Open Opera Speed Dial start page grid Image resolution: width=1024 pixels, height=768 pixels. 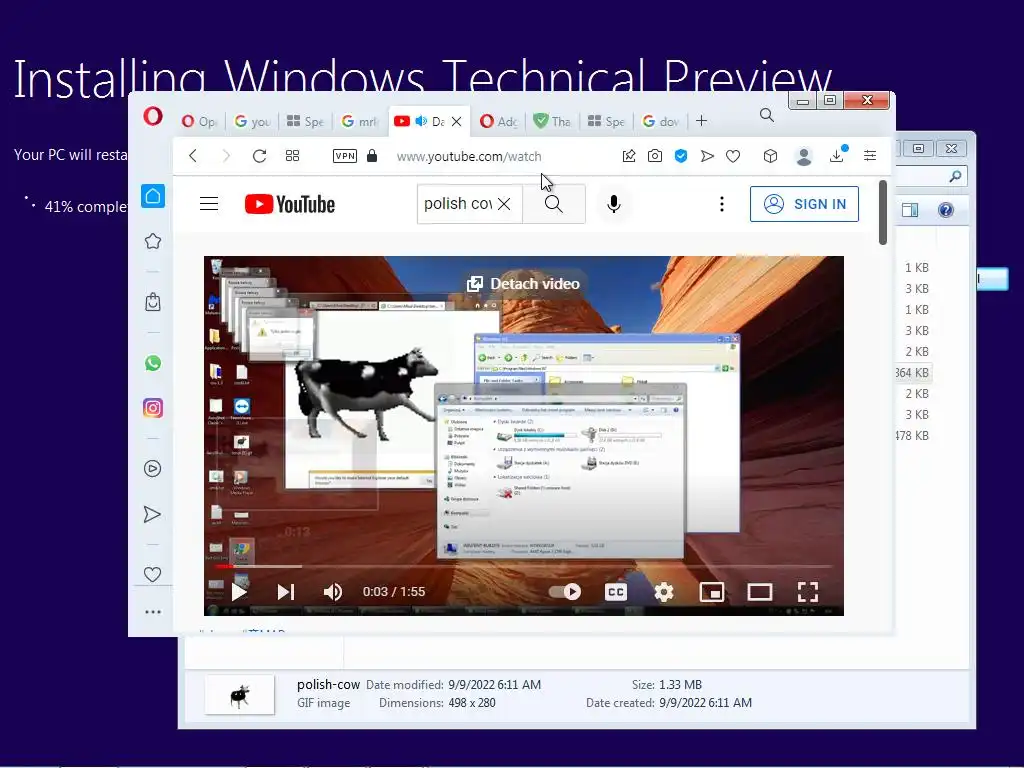(x=293, y=156)
